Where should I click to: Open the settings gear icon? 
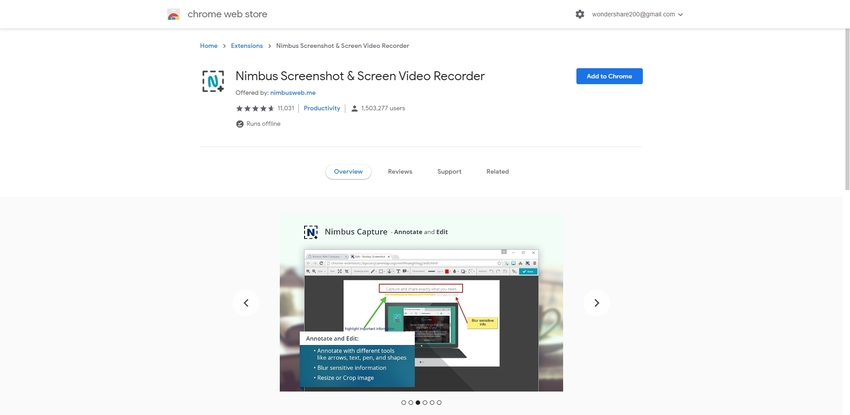click(x=579, y=15)
